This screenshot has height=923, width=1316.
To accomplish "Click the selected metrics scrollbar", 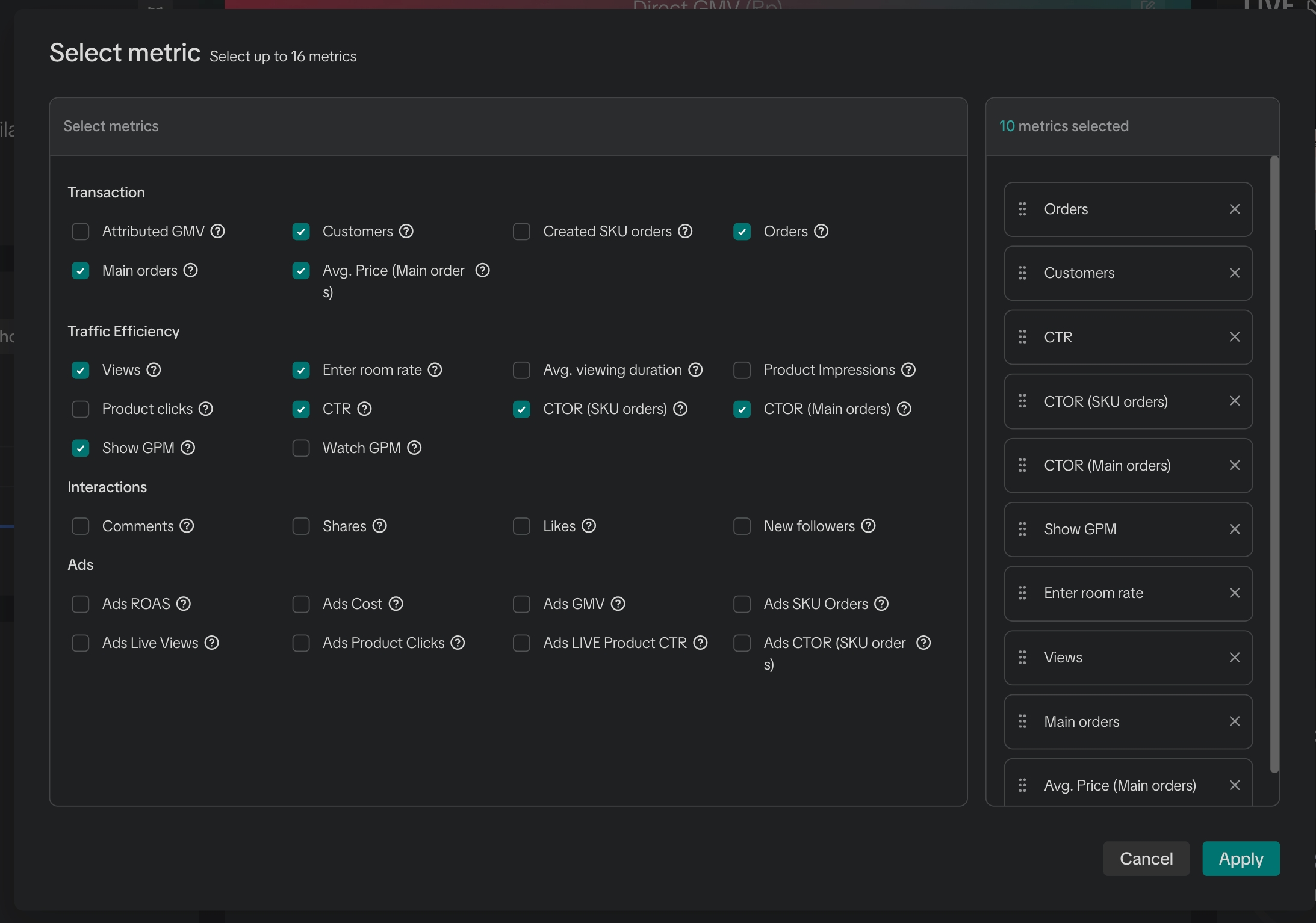I will 1274,463.
